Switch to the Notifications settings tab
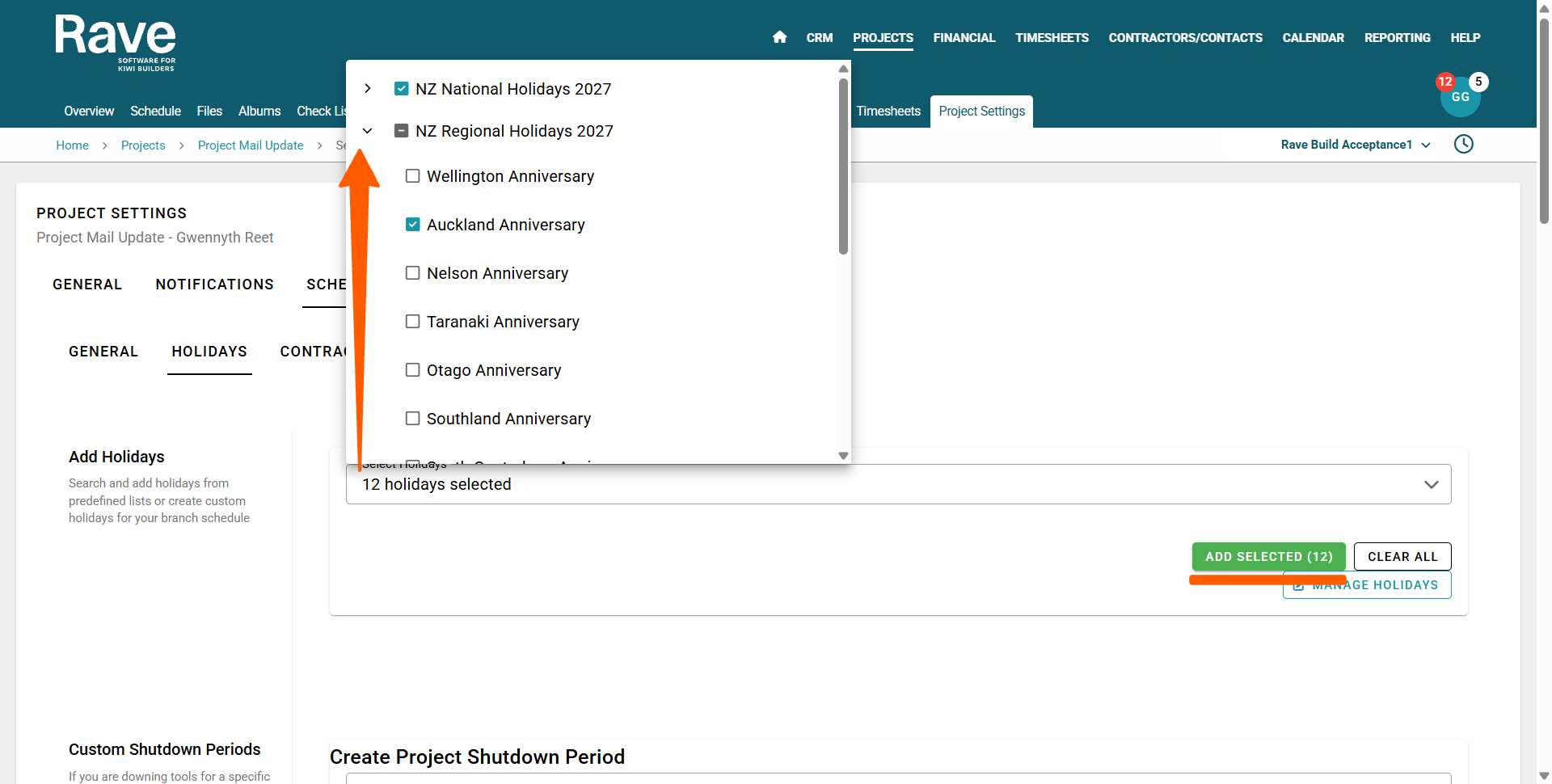The width and height of the screenshot is (1552, 784). pos(214,285)
